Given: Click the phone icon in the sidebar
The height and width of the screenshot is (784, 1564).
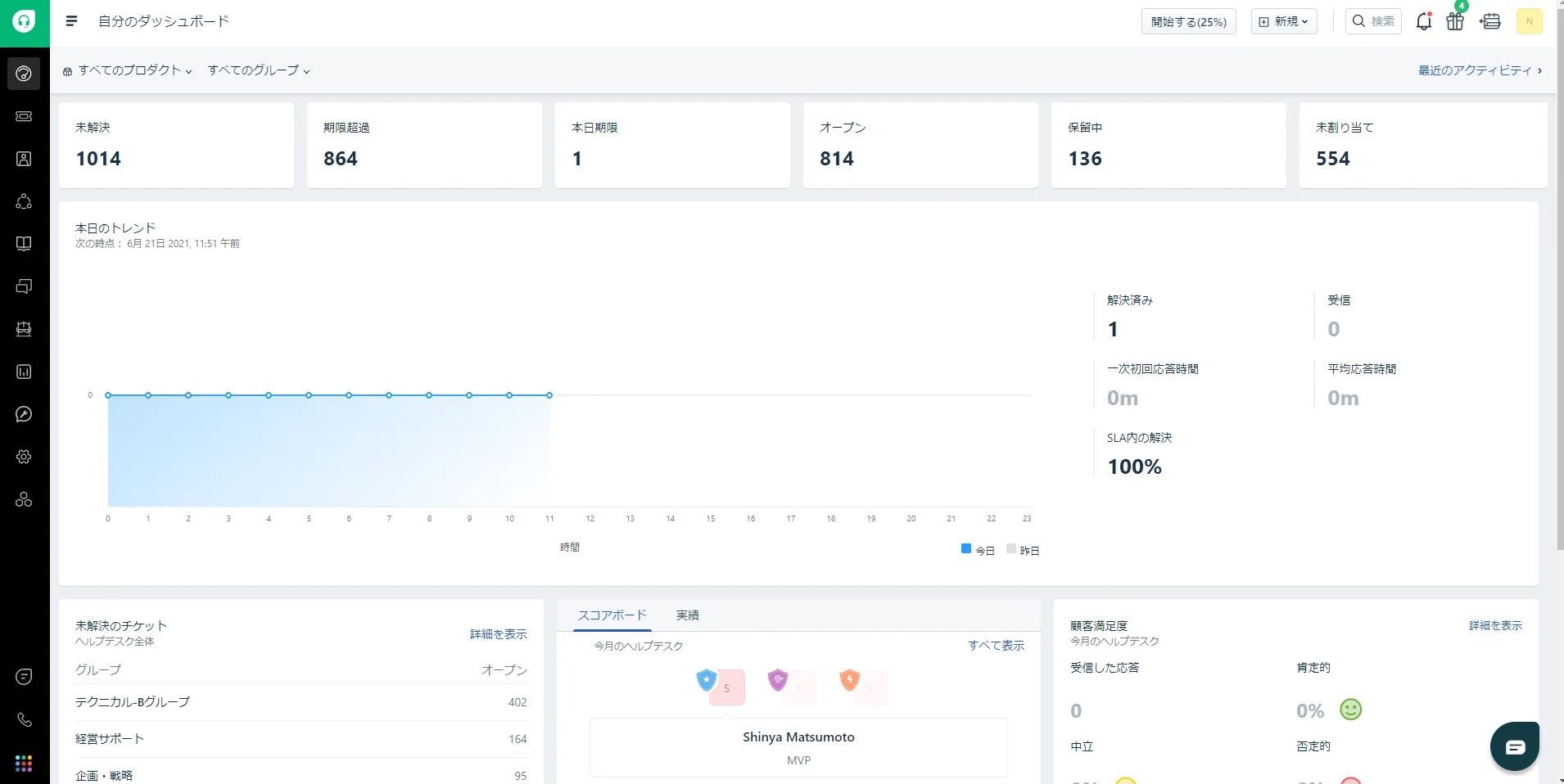Looking at the screenshot, I should tap(24, 719).
